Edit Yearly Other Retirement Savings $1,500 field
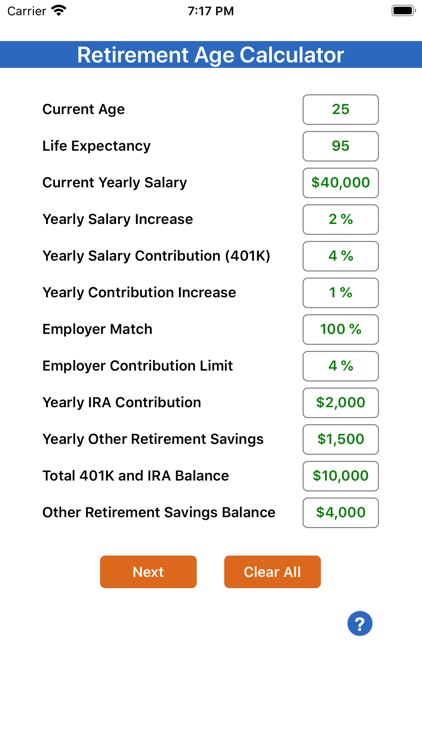Viewport: 422px width, 750px height. (x=341, y=439)
